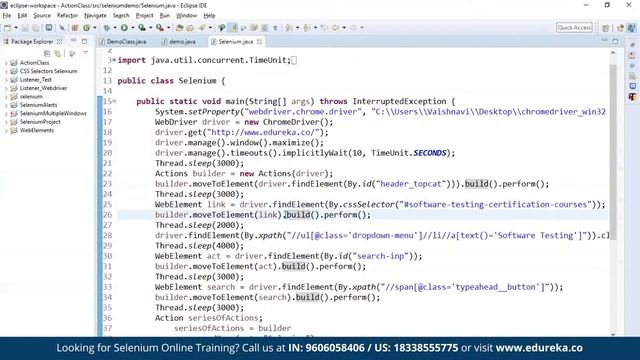Open the Coverage dropdown arrow

(150, 28)
